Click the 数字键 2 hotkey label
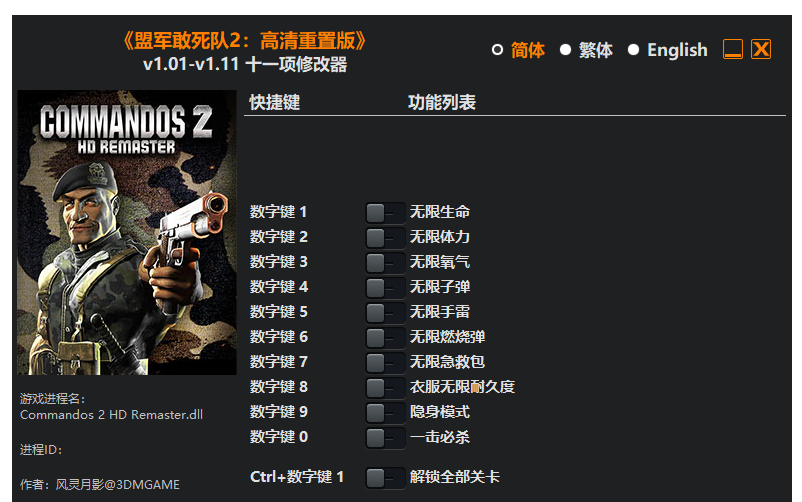 tap(278, 237)
